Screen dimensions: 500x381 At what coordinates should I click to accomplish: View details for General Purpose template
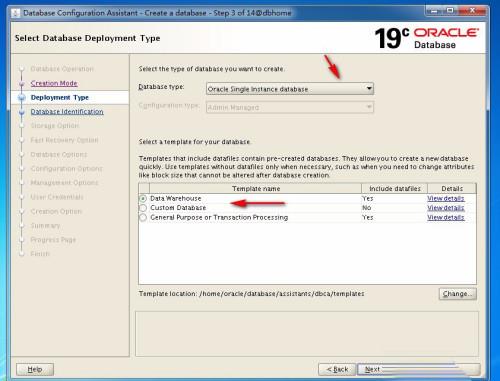coord(446,217)
